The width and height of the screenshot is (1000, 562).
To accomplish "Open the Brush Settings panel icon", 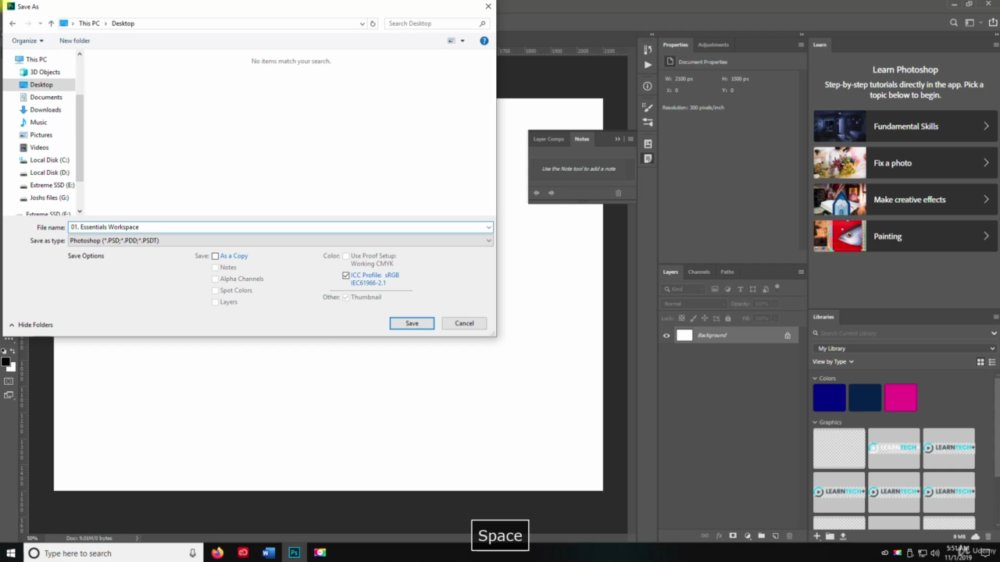I will [x=647, y=107].
